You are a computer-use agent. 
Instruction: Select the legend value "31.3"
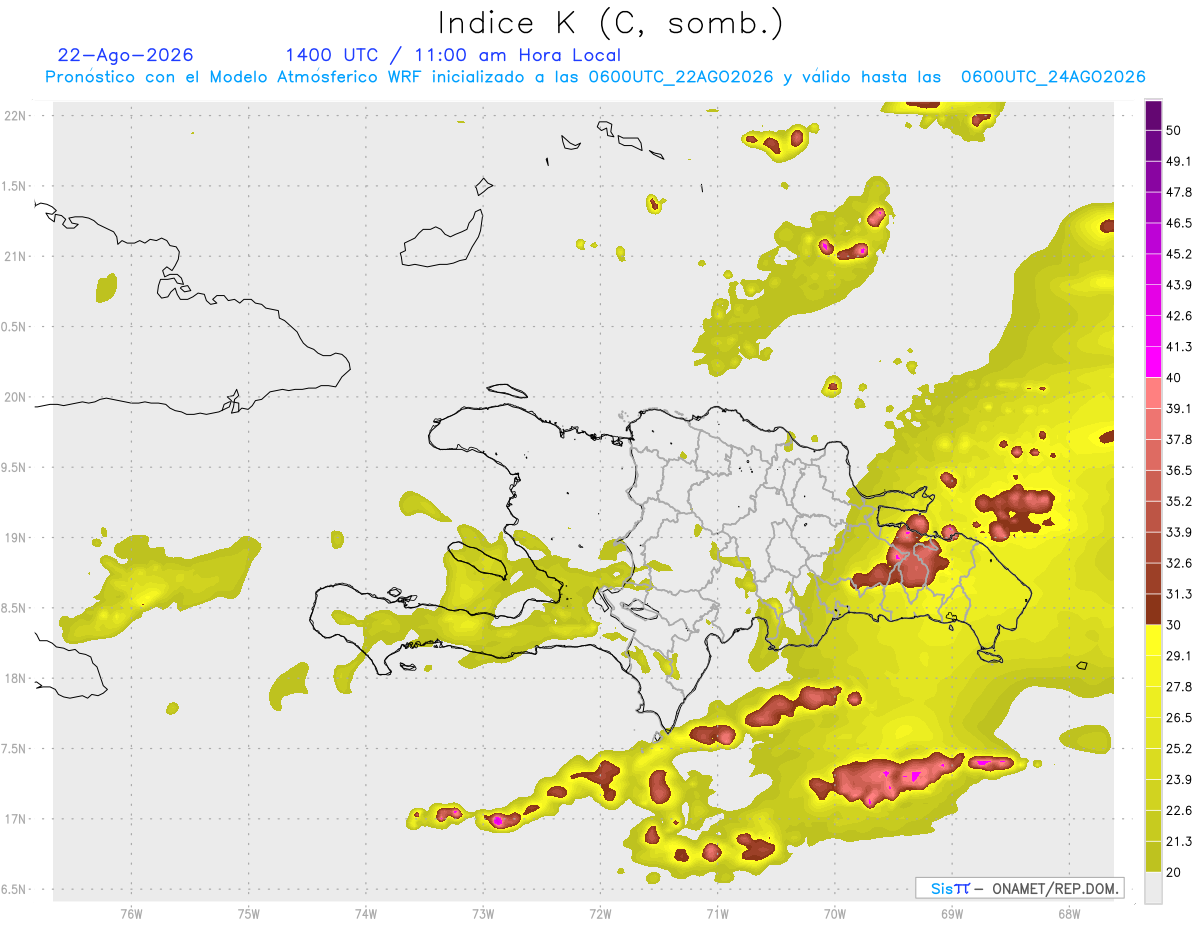point(1180,594)
